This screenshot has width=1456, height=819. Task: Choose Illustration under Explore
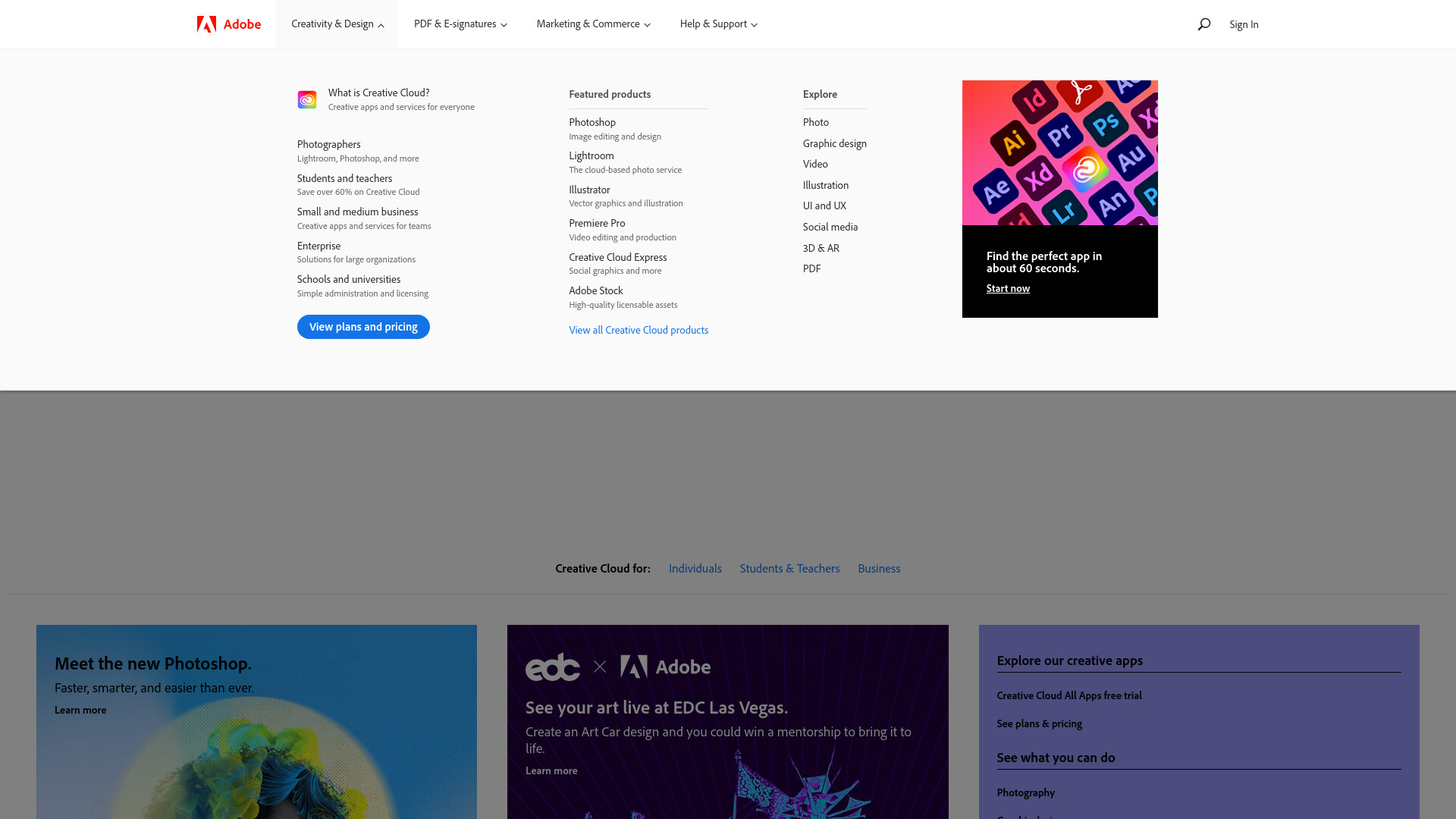[x=825, y=185]
